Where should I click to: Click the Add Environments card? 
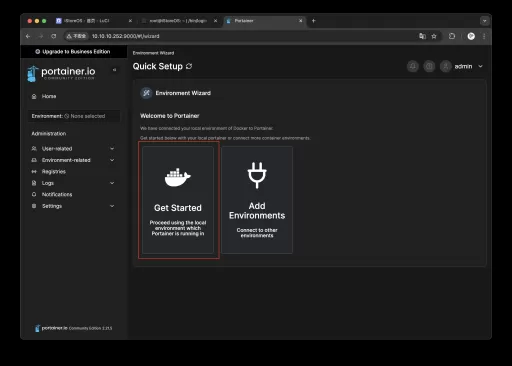[257, 200]
